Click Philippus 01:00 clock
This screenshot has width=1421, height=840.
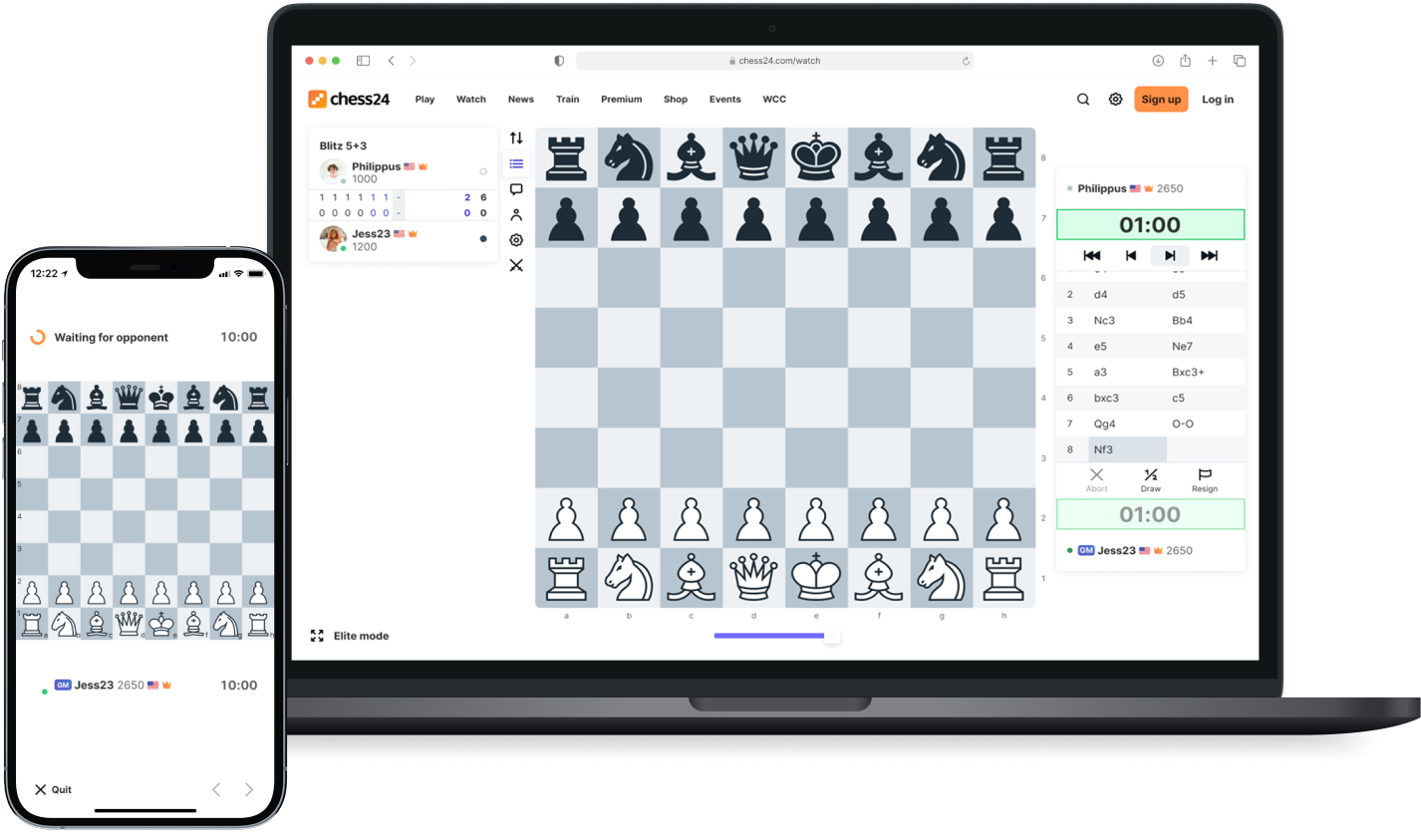tap(1150, 224)
